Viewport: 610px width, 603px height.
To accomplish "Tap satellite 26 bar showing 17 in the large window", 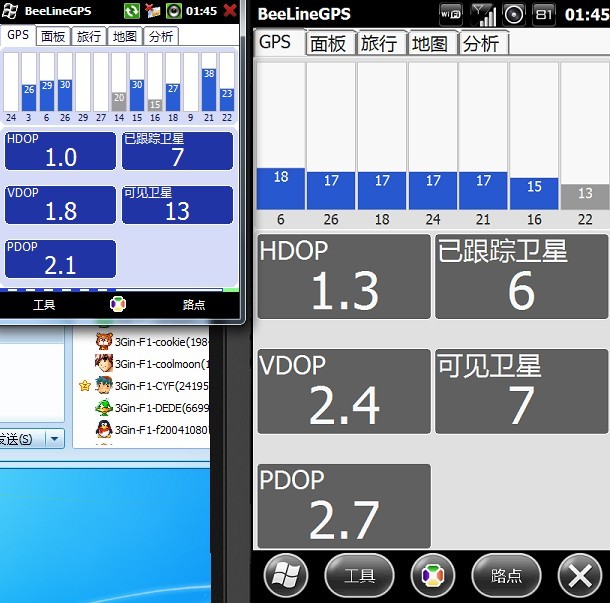I will pos(331,191).
